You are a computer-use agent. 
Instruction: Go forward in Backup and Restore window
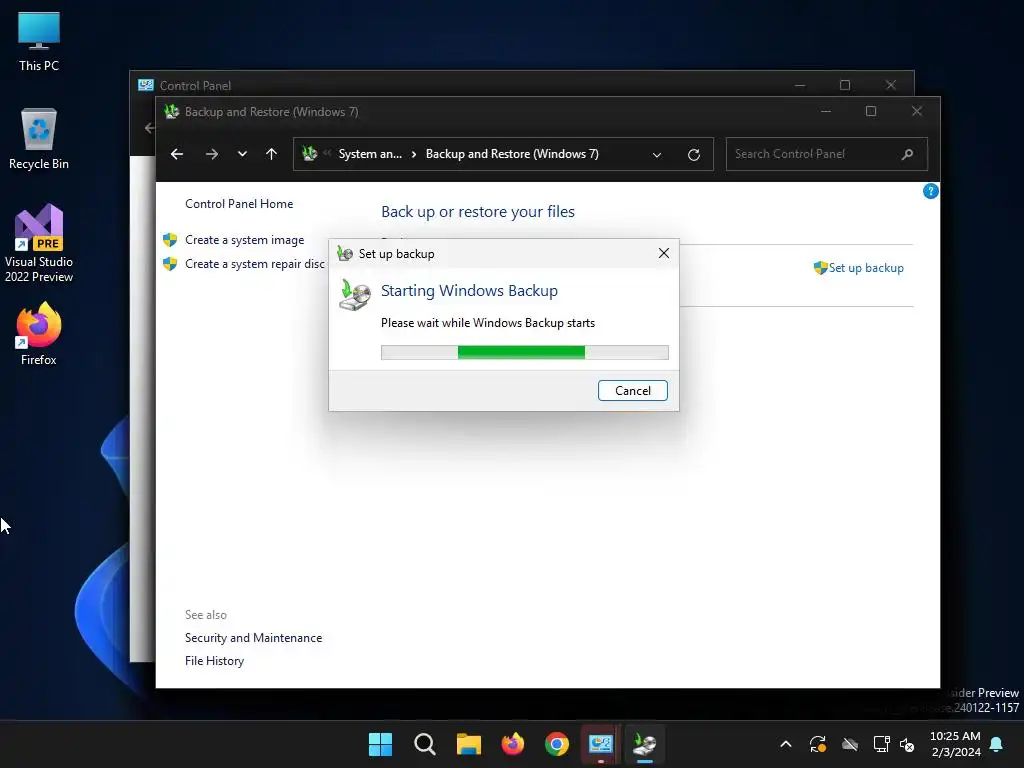pos(212,154)
